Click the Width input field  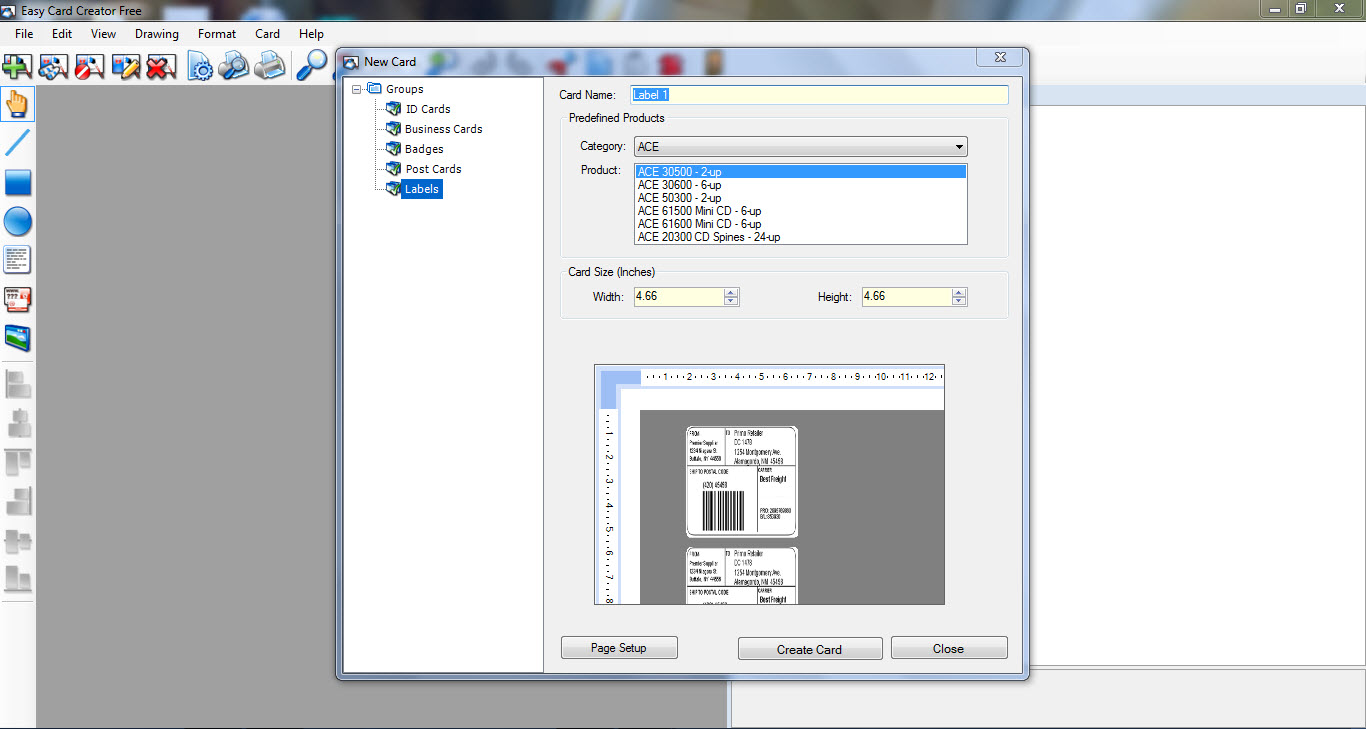coord(679,297)
